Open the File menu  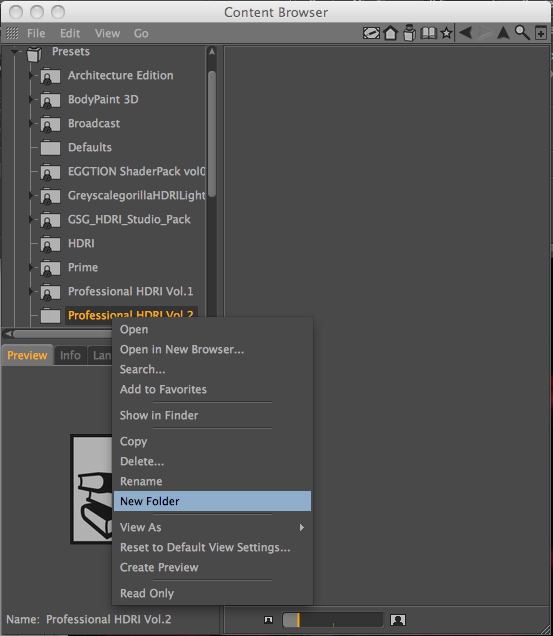(x=36, y=33)
